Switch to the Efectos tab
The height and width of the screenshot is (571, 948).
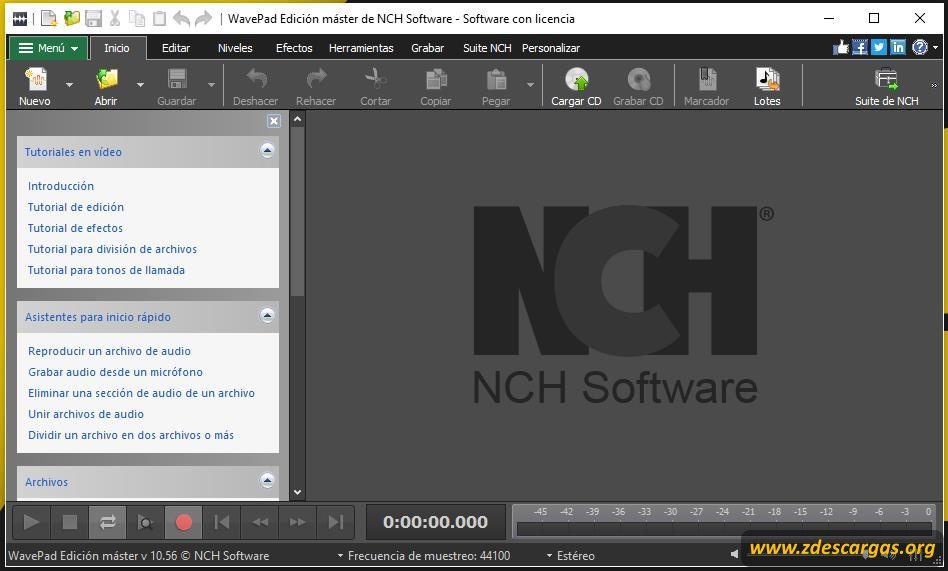click(x=294, y=48)
